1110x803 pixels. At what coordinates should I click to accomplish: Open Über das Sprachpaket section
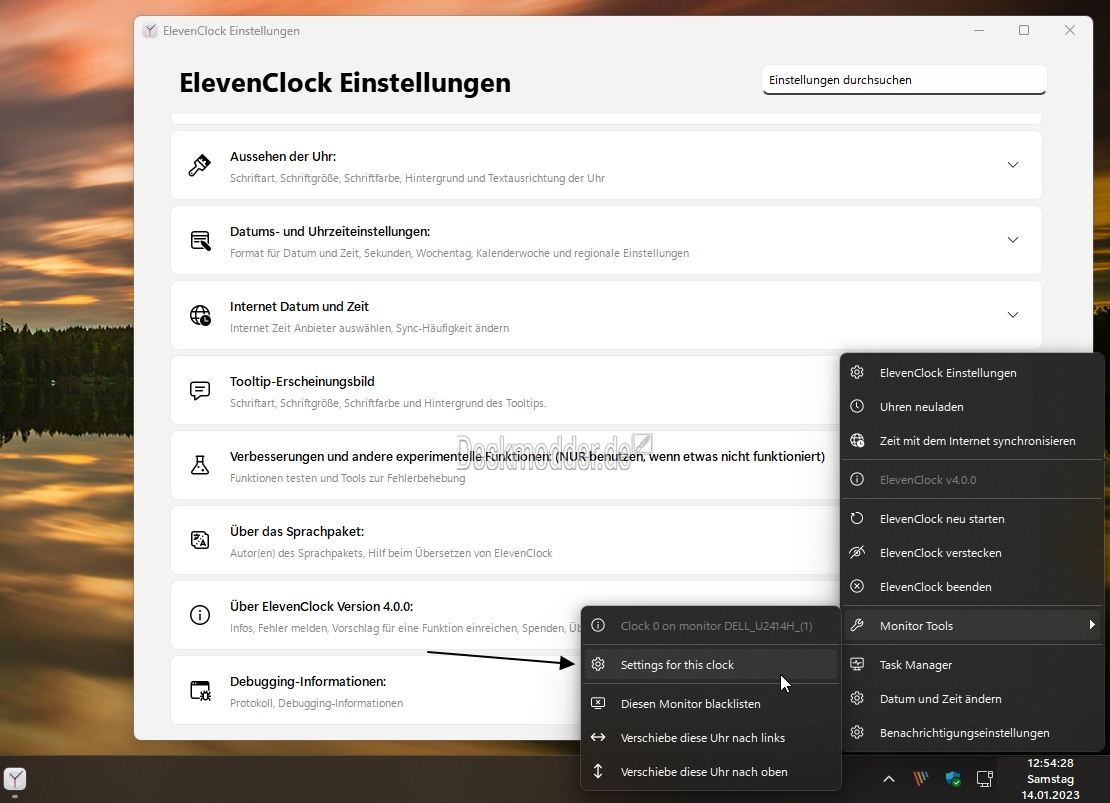[505, 540]
